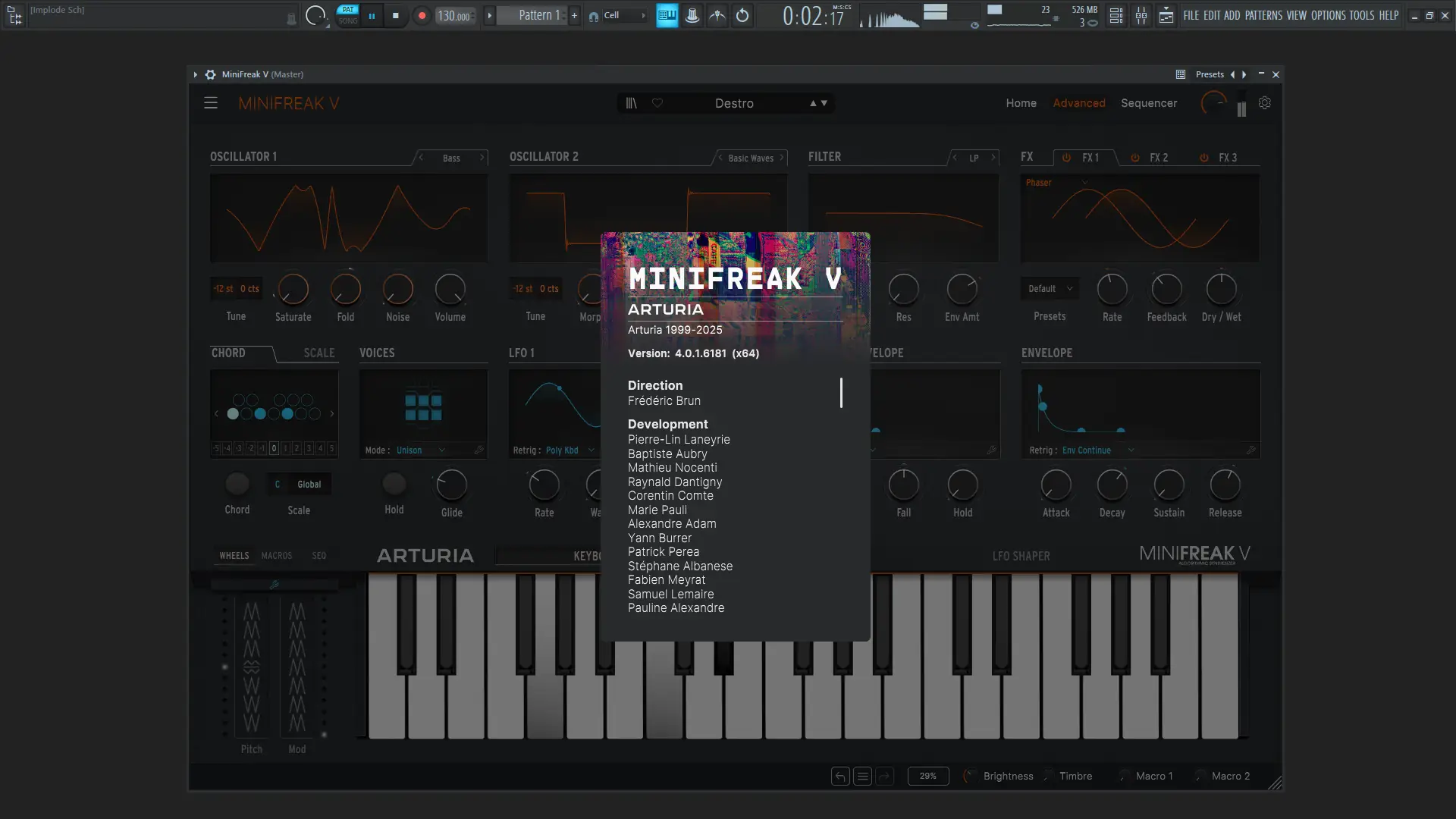
Task: Open the FL Studio mixer icon
Action: tap(1141, 15)
